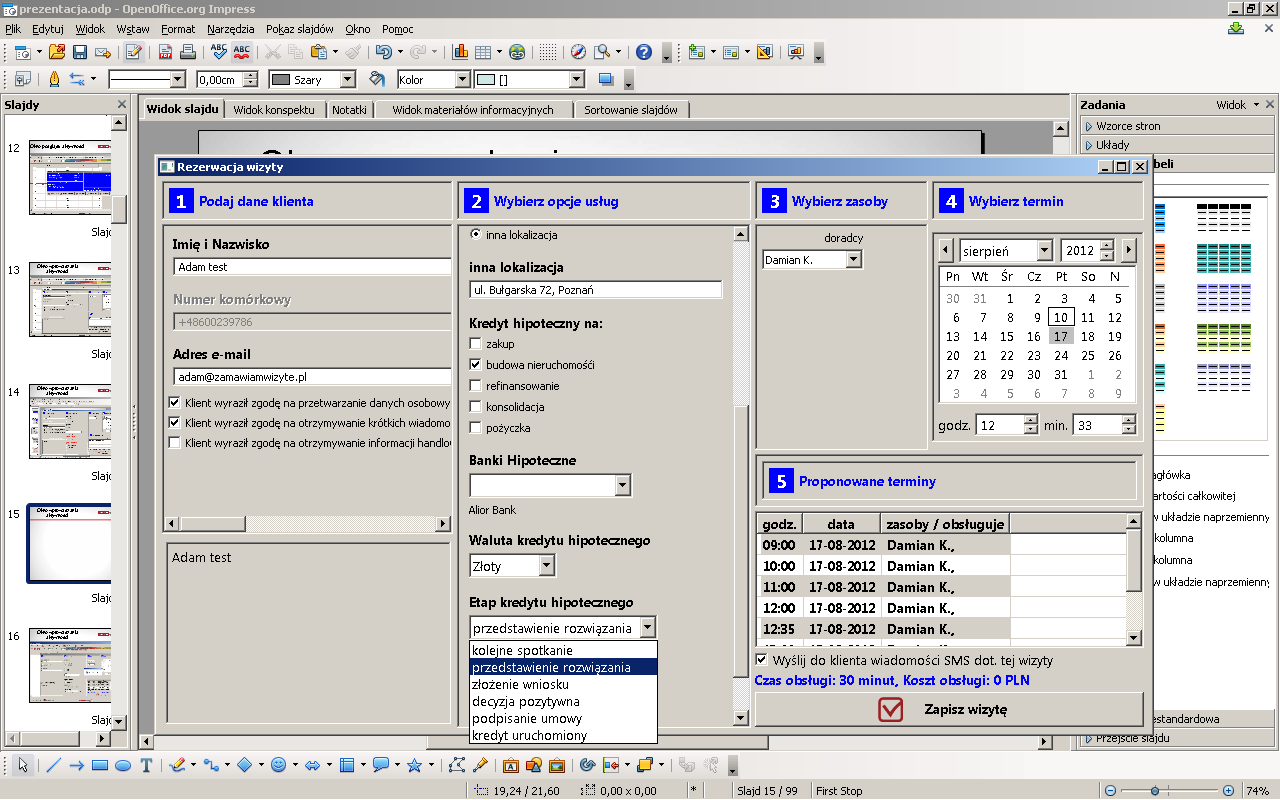The width and height of the screenshot is (1280, 800).
Task: Click the Edit Points icon
Action: [x=457, y=766]
